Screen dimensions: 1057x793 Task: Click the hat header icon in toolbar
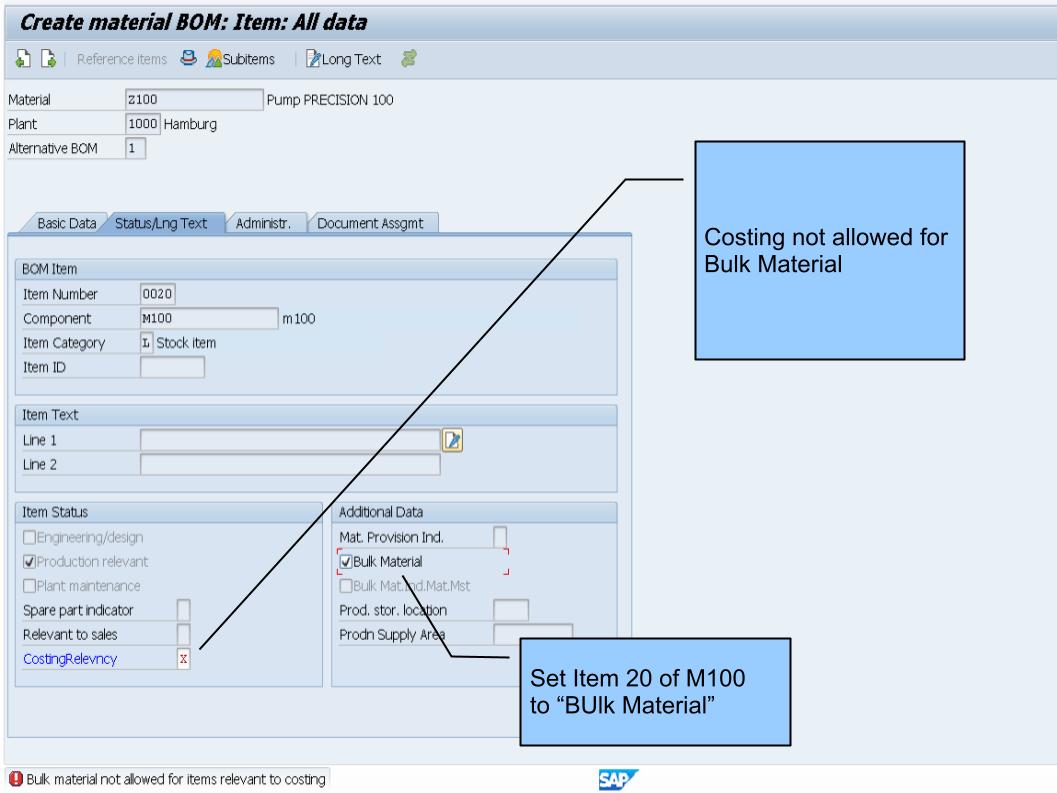[x=188, y=59]
